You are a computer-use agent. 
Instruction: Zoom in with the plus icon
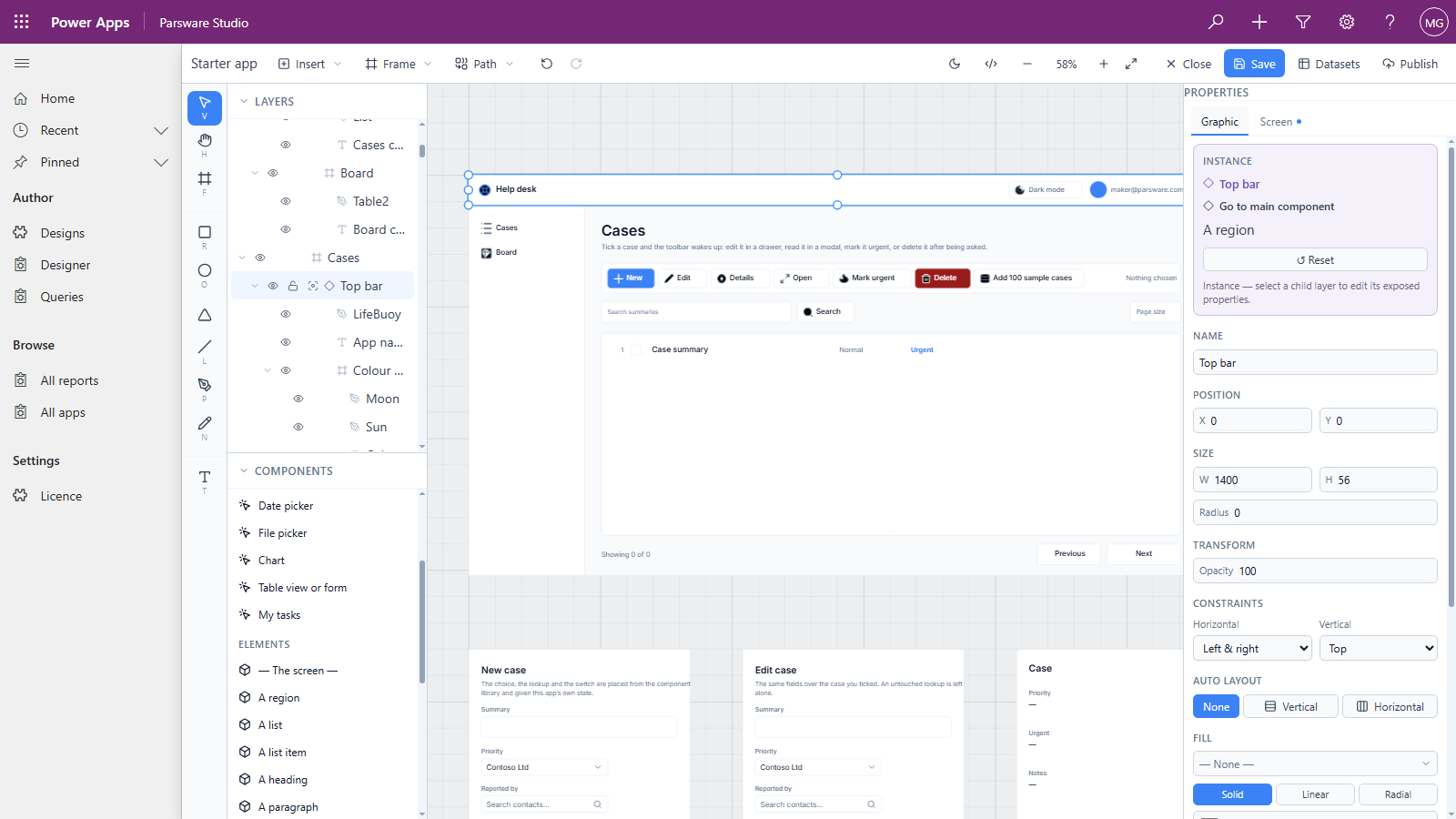(x=1104, y=64)
